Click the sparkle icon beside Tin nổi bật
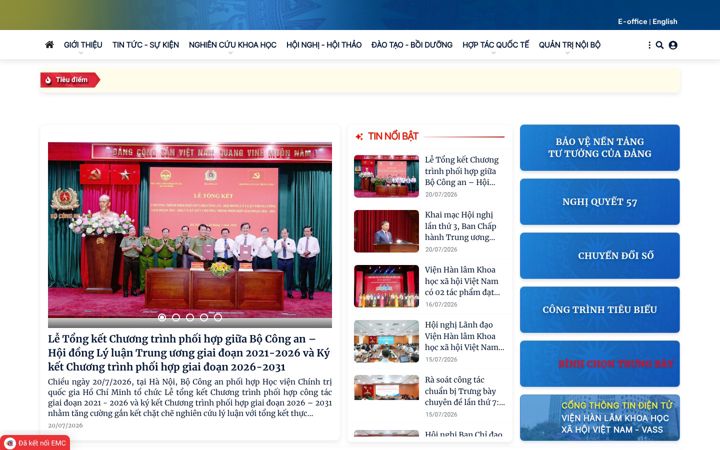 click(x=359, y=136)
